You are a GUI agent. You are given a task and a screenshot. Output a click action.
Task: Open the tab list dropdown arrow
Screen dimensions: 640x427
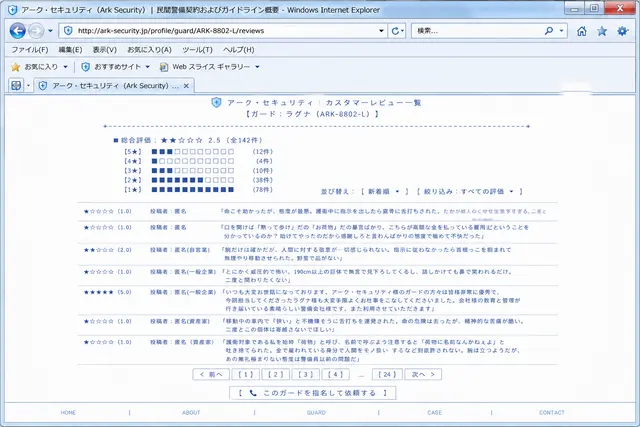(28, 86)
